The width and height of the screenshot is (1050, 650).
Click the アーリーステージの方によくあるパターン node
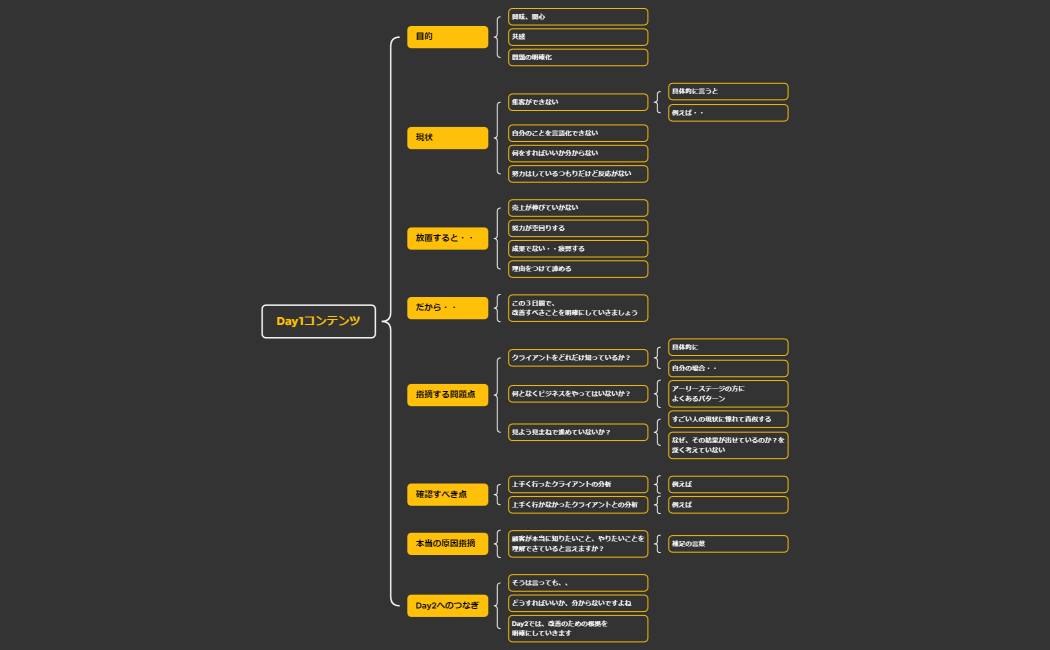pos(727,393)
